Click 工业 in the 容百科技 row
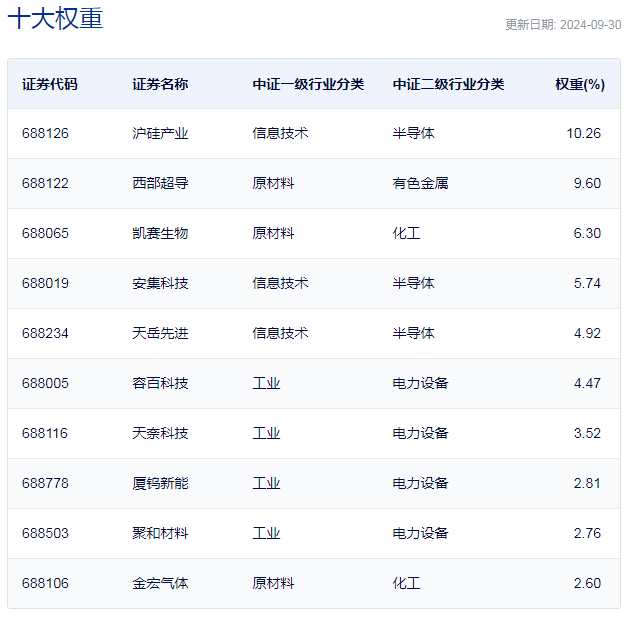628x620 pixels. [x=266, y=383]
